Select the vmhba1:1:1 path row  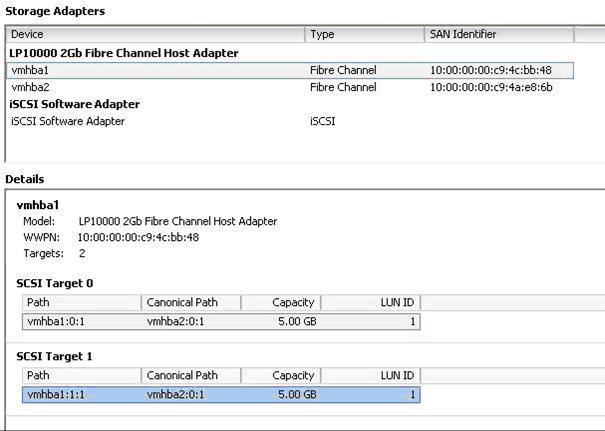point(54,395)
